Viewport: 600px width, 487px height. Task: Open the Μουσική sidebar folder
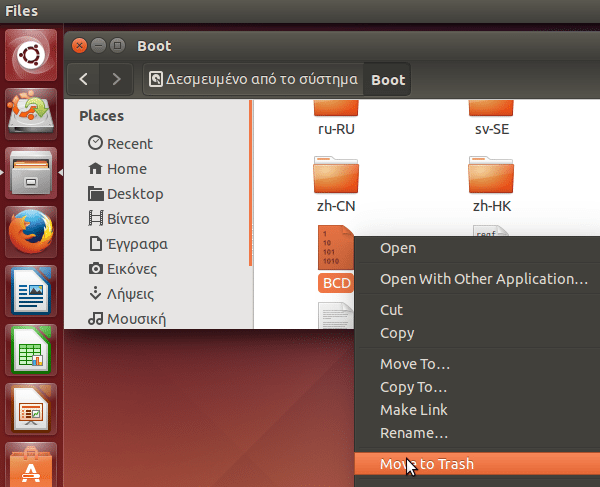coord(136,319)
